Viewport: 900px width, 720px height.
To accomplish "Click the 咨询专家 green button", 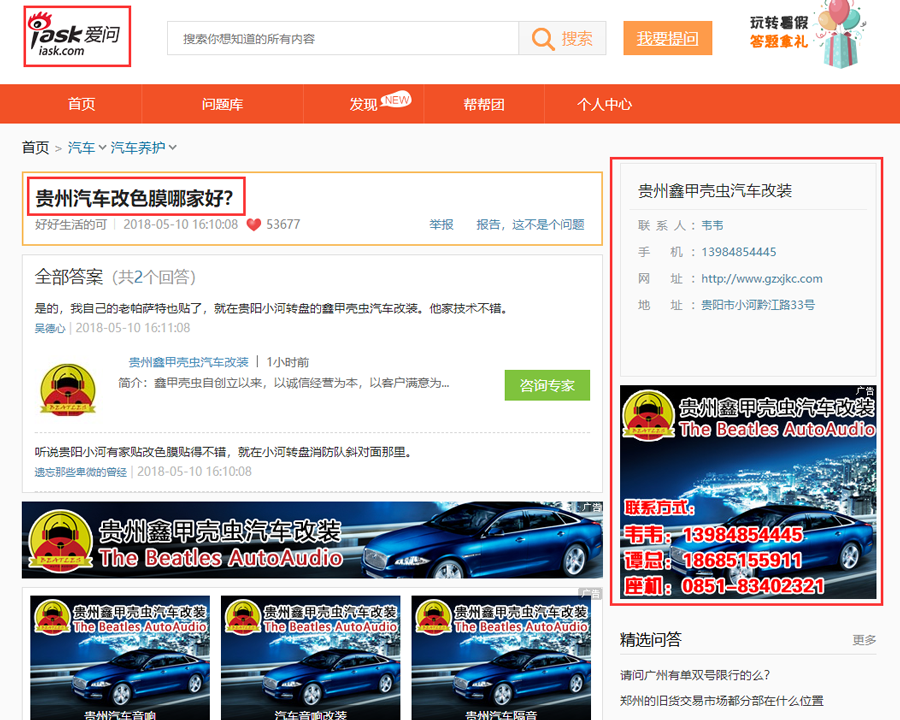I will [x=547, y=385].
